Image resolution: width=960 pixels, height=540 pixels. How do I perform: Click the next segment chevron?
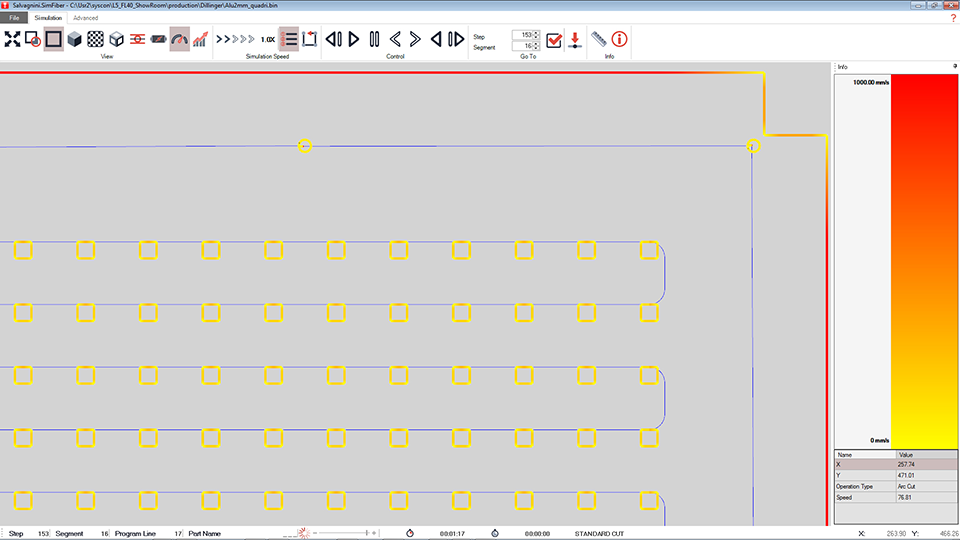[x=415, y=39]
